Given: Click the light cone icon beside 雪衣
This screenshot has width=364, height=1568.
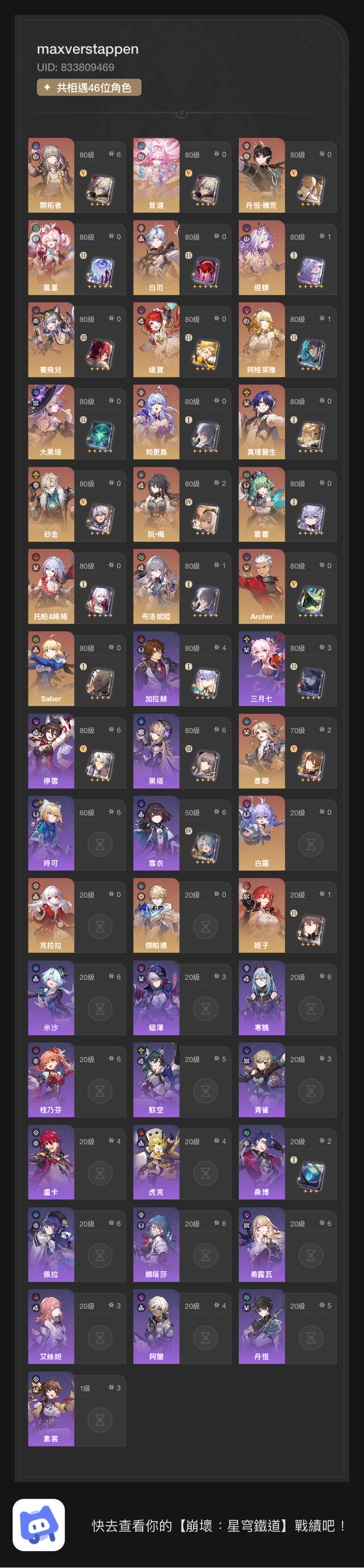Looking at the screenshot, I should pyautogui.click(x=205, y=847).
